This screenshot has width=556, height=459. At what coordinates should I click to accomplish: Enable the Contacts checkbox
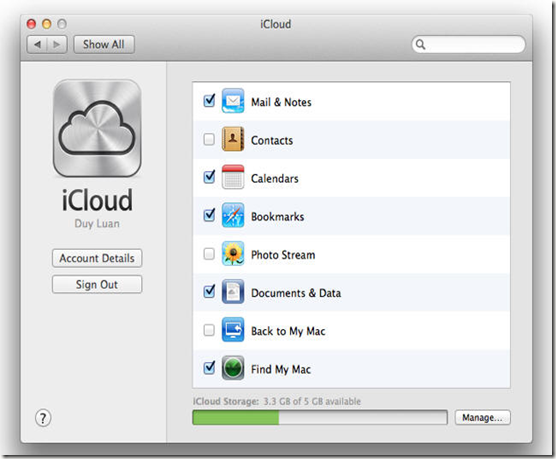209,139
